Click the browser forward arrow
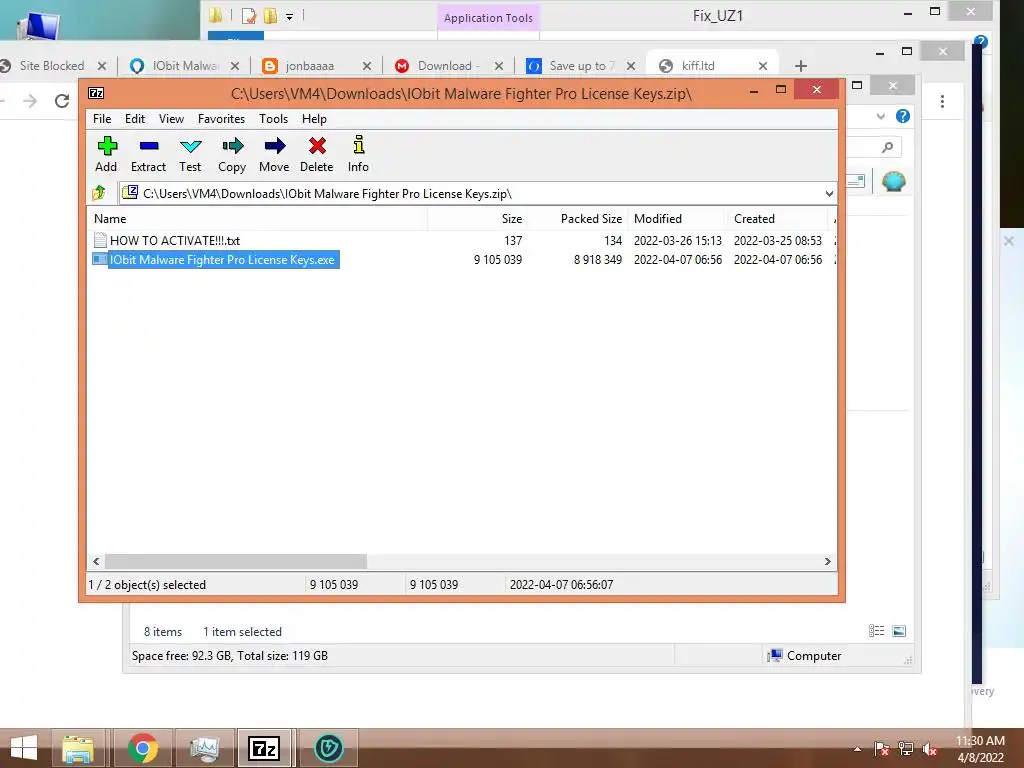Viewport: 1024px width, 768px height. 30,101
